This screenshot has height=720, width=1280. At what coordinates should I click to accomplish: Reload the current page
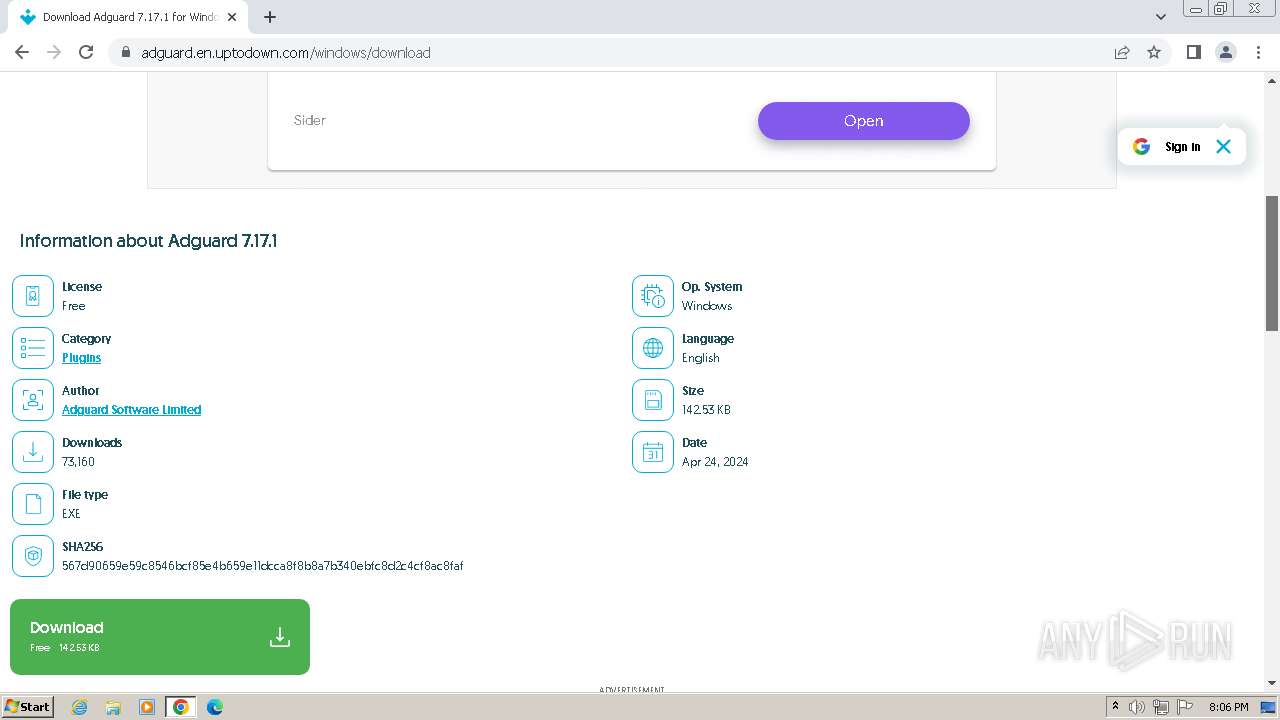(86, 52)
